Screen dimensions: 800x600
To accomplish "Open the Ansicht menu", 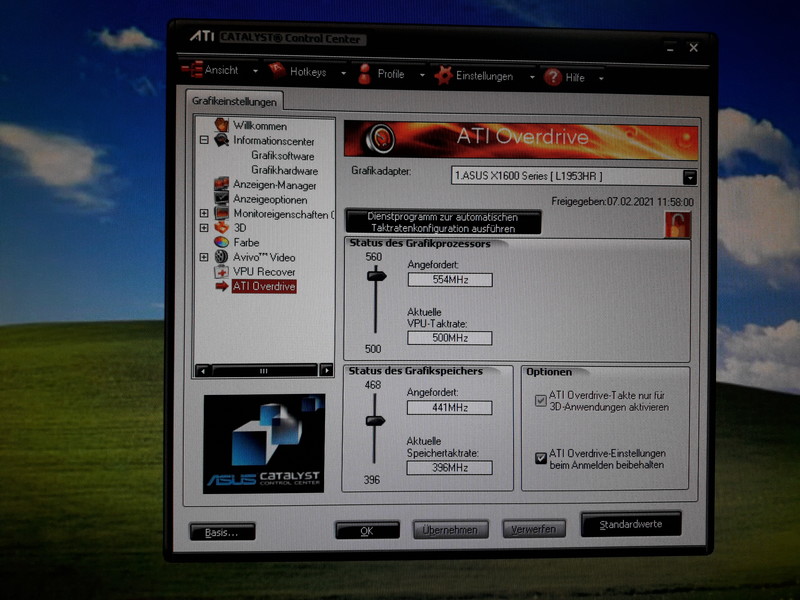I will tap(220, 70).
